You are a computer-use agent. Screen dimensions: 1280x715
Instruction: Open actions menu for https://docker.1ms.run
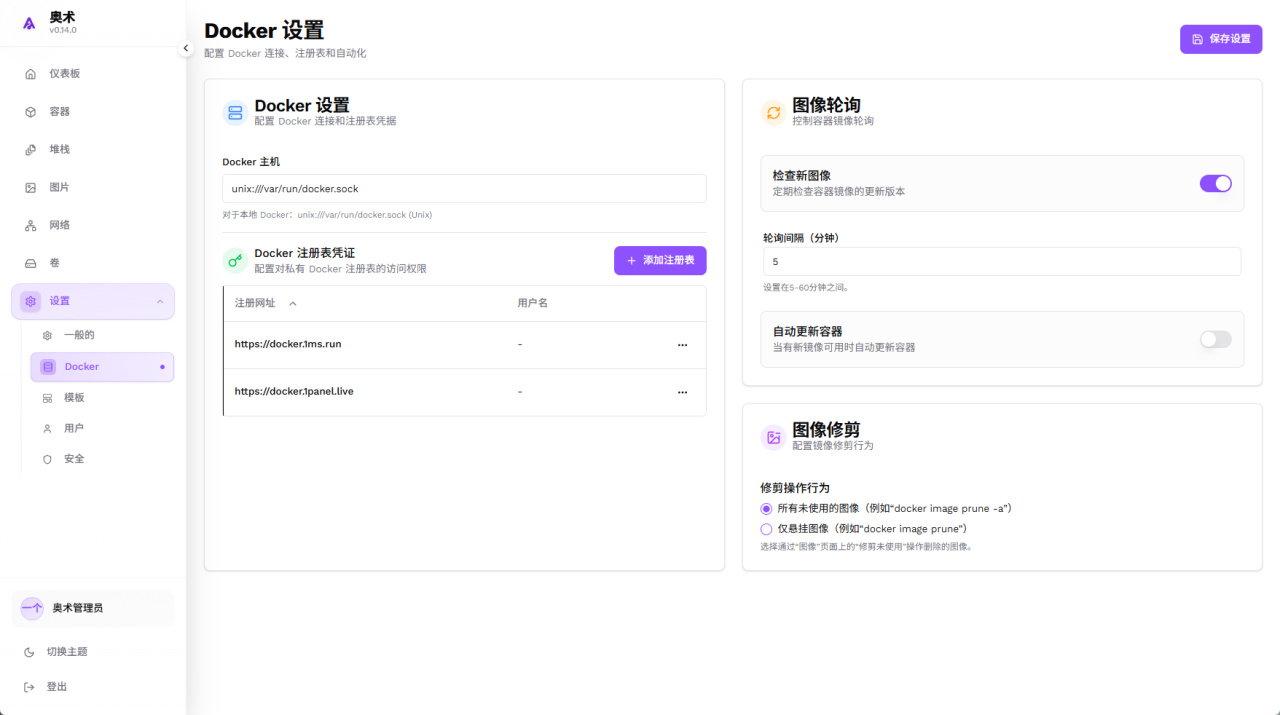(x=683, y=344)
